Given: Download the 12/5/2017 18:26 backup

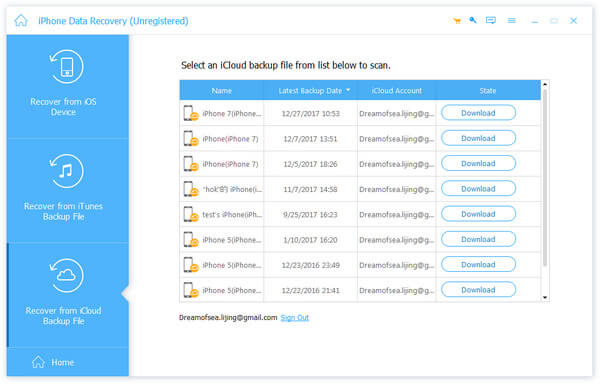Looking at the screenshot, I should pyautogui.click(x=478, y=163).
